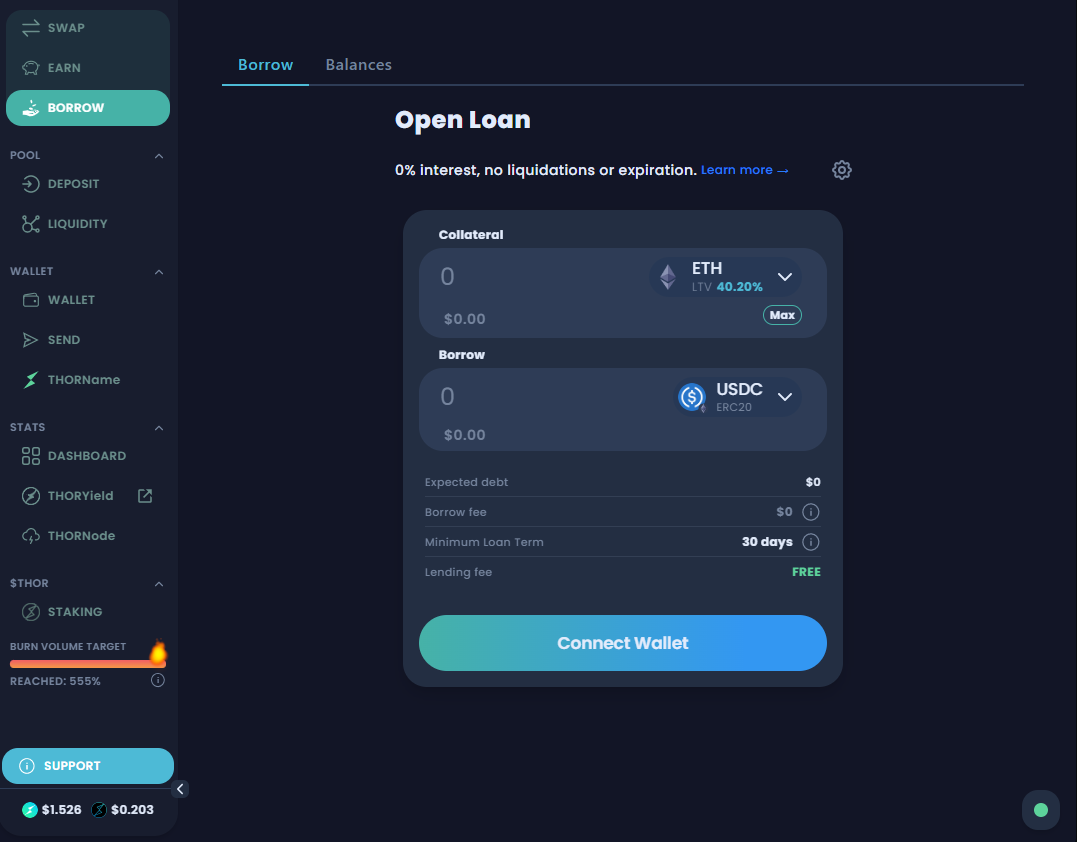
Task: Open ETH collateral asset dropdown
Action: coord(725,277)
